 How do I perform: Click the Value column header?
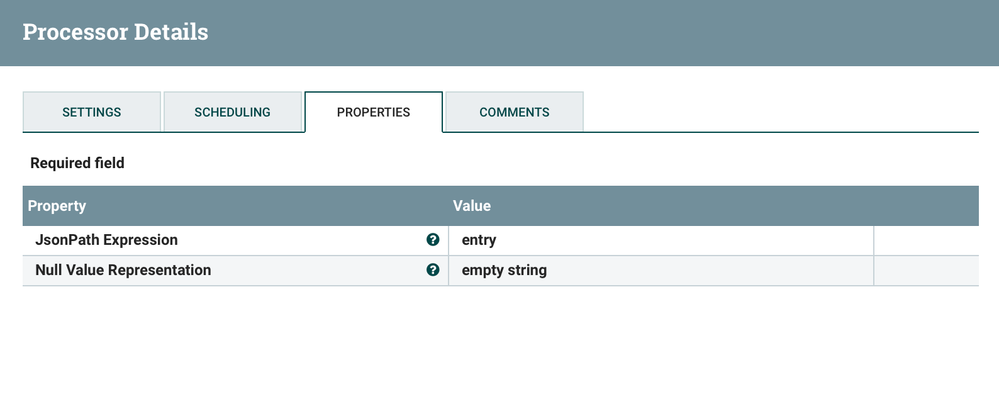[x=472, y=206]
